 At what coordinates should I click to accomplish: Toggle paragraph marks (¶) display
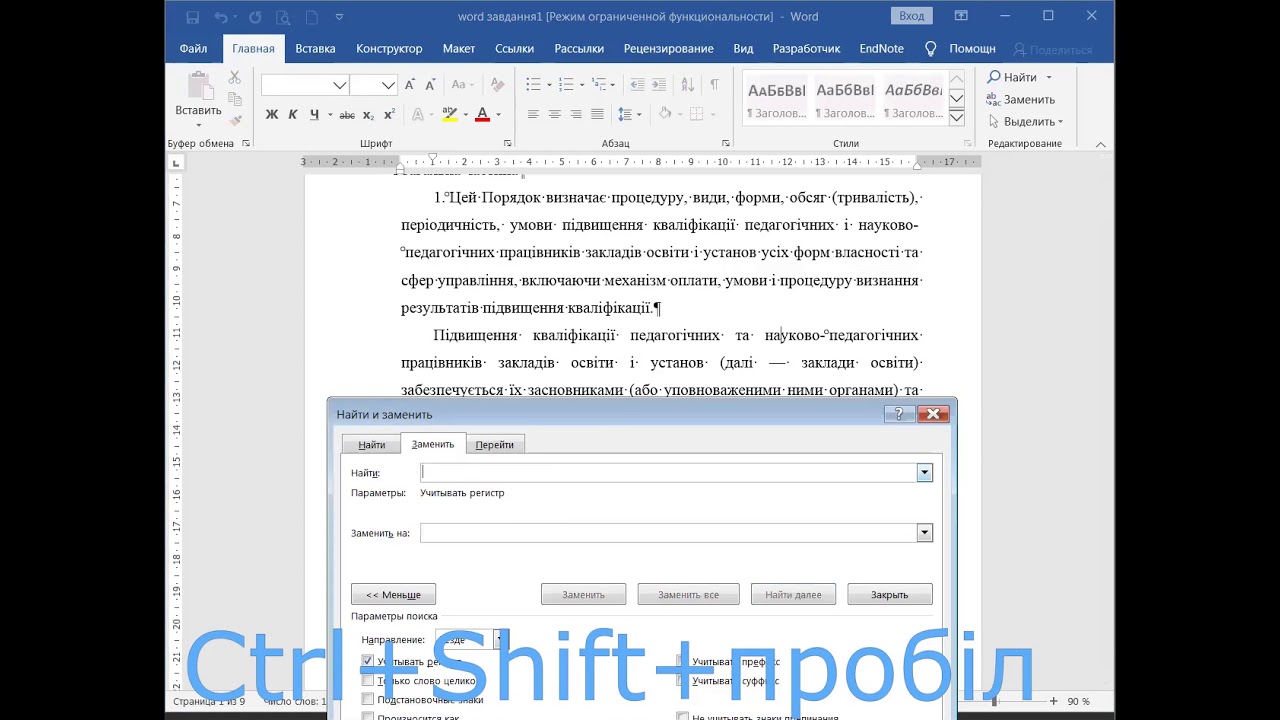coord(714,85)
